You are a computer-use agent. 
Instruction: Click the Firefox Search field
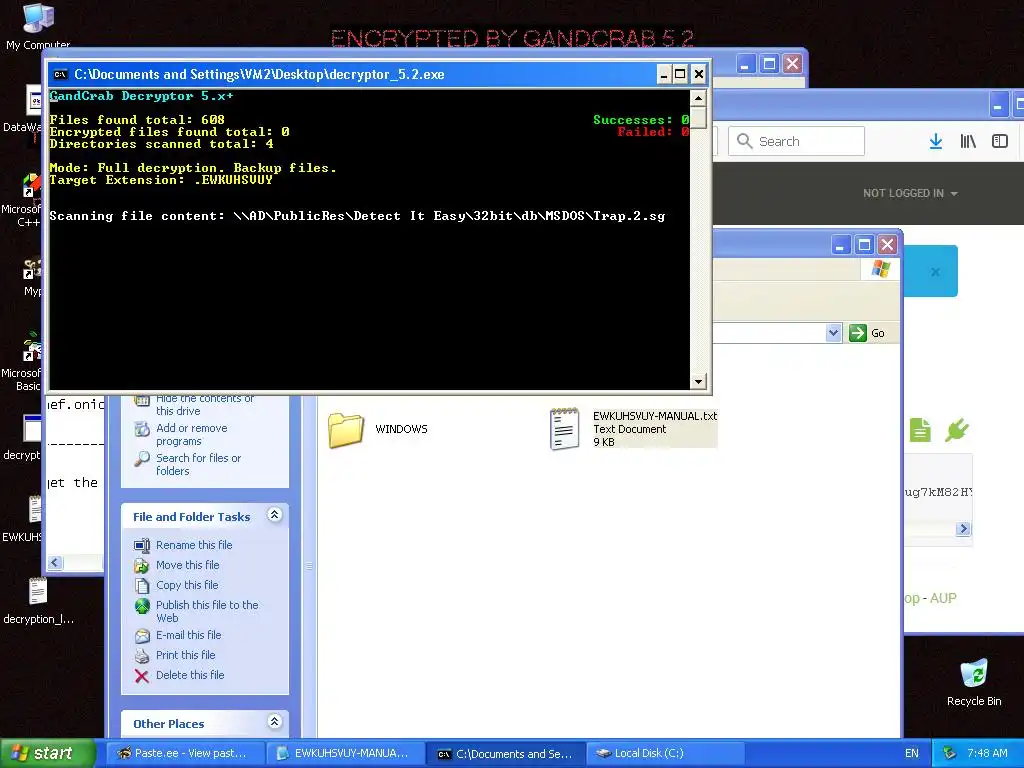tap(796, 141)
